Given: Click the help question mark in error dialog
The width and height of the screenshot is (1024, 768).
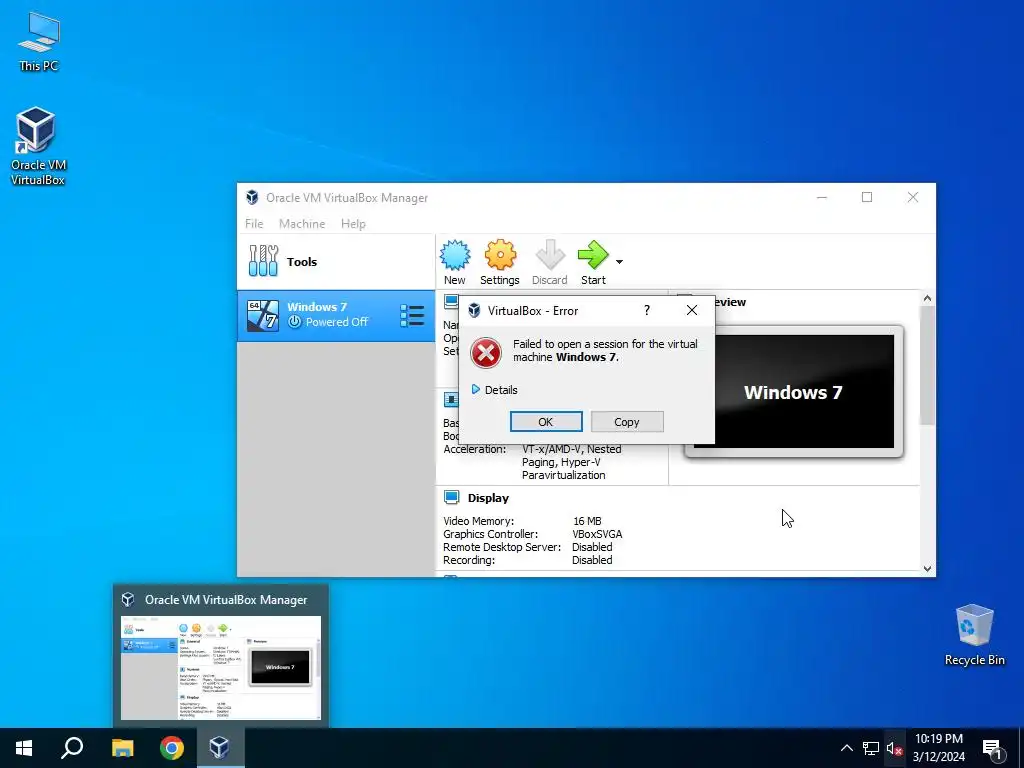Looking at the screenshot, I should (647, 310).
